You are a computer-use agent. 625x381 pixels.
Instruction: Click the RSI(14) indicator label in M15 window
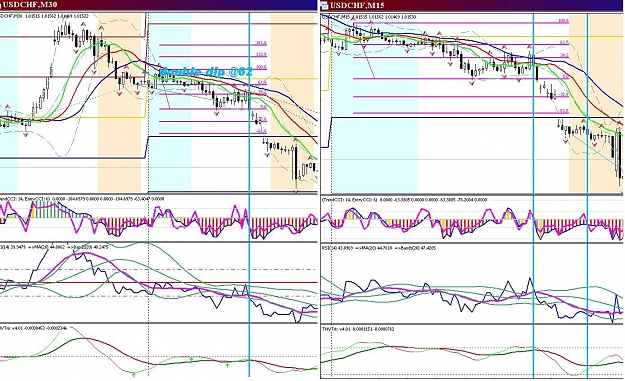[x=378, y=248]
